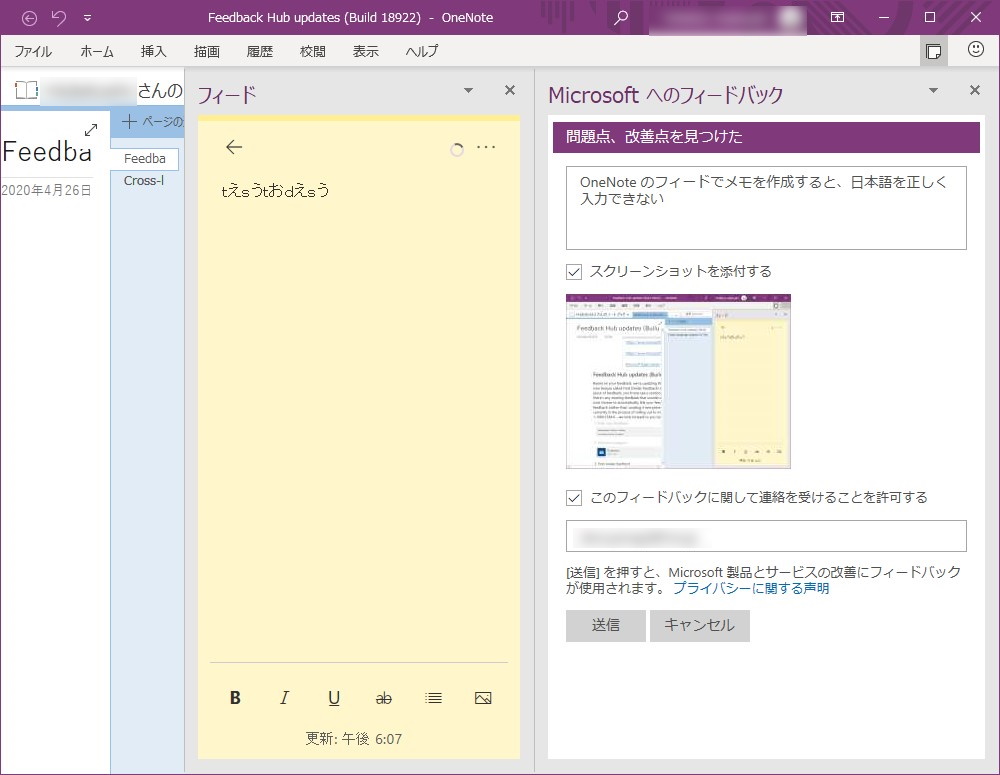The image size is (1000, 775).
Task: Open the Microsoft へのフィードバック dropdown arrow
Action: (x=933, y=90)
